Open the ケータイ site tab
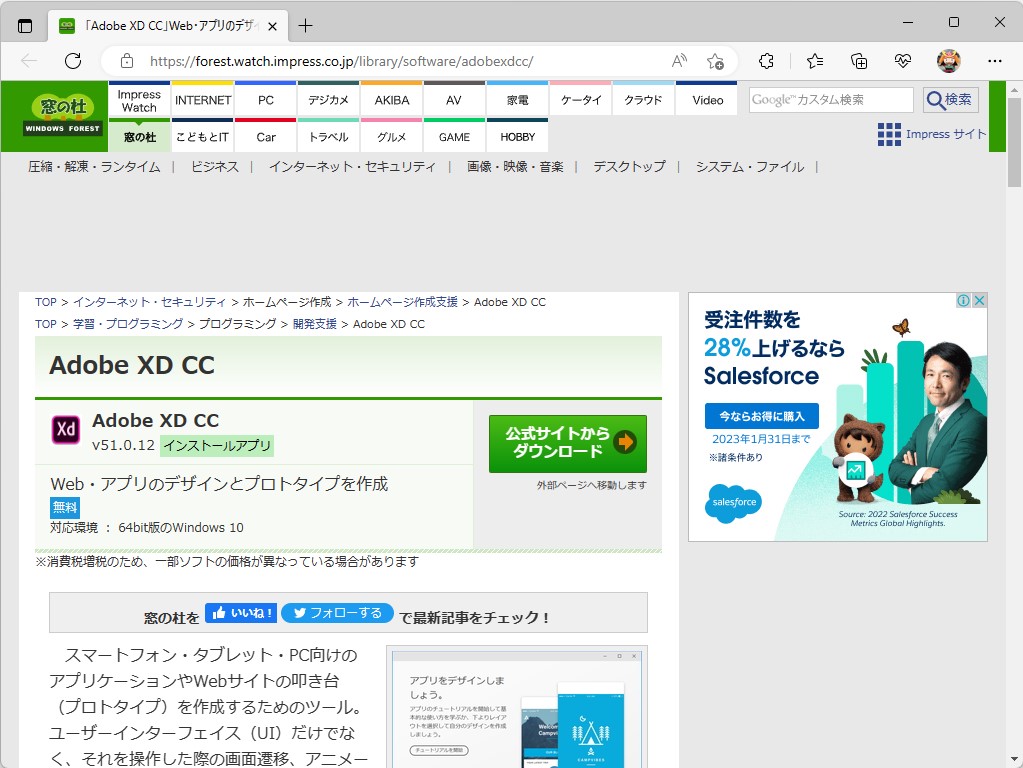Screen dimensions: 1023x768 pyautogui.click(x=580, y=100)
